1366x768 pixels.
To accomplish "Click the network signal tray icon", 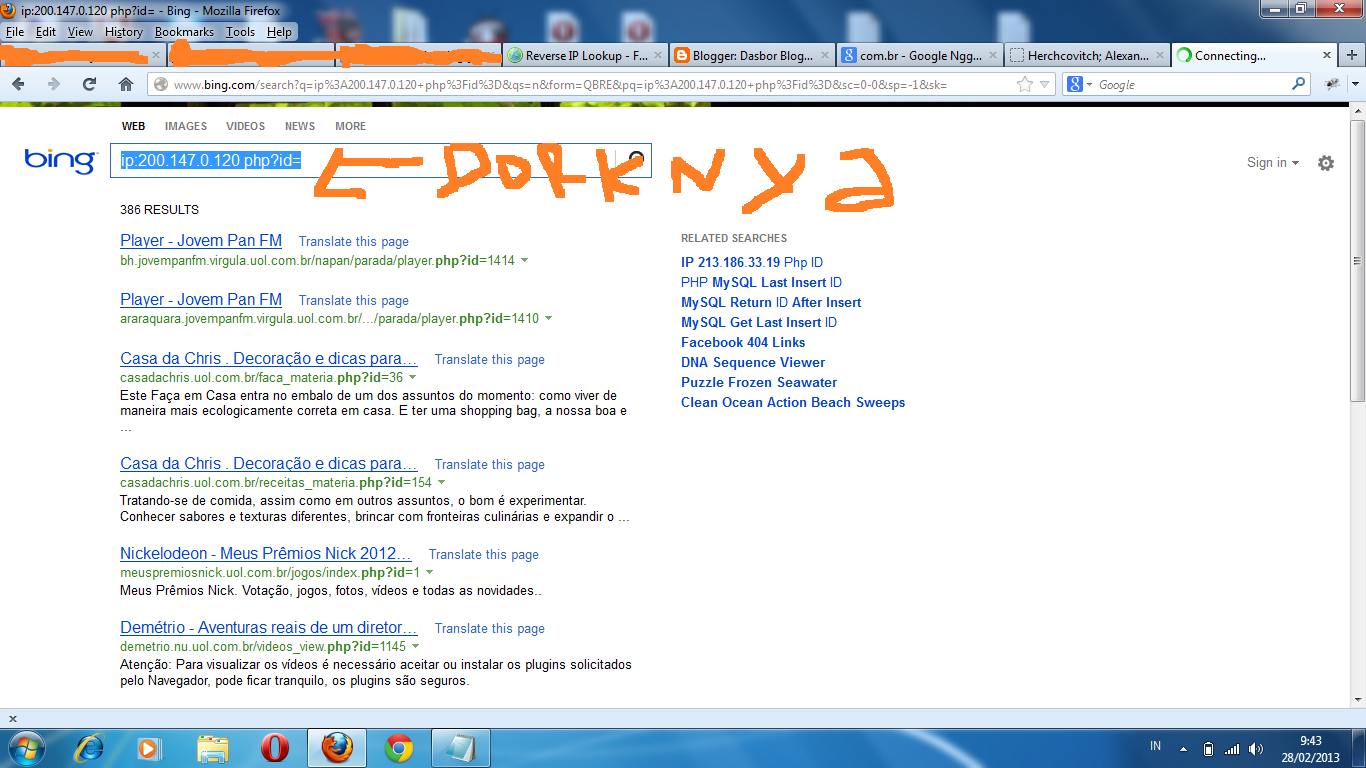I will point(1232,748).
